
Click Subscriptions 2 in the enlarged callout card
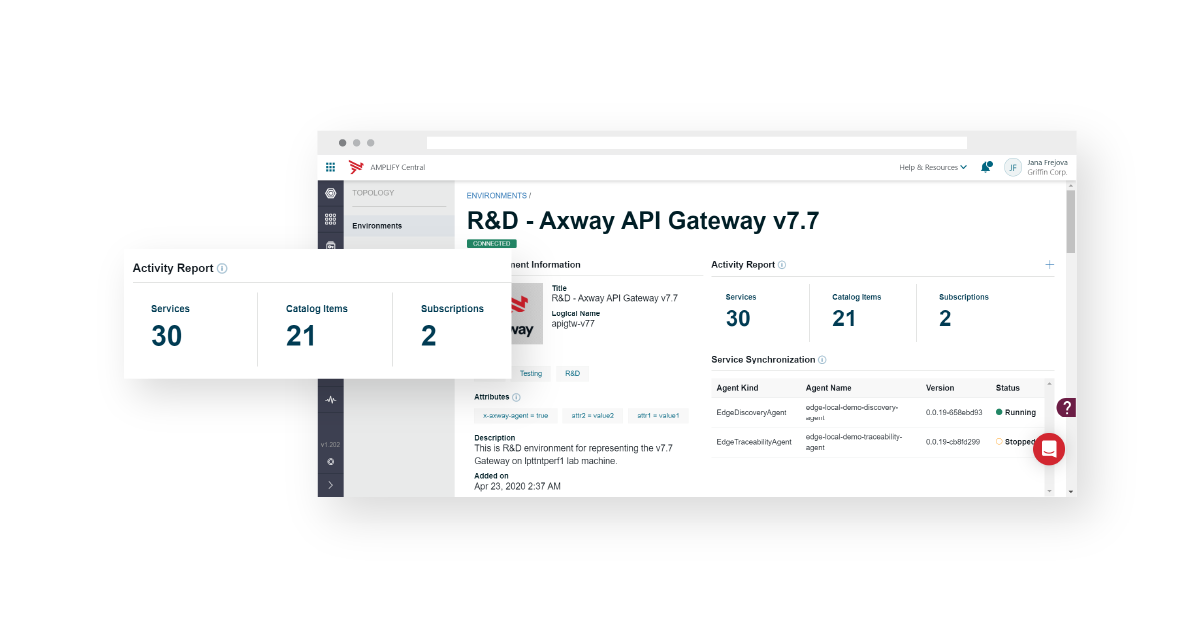(429, 337)
